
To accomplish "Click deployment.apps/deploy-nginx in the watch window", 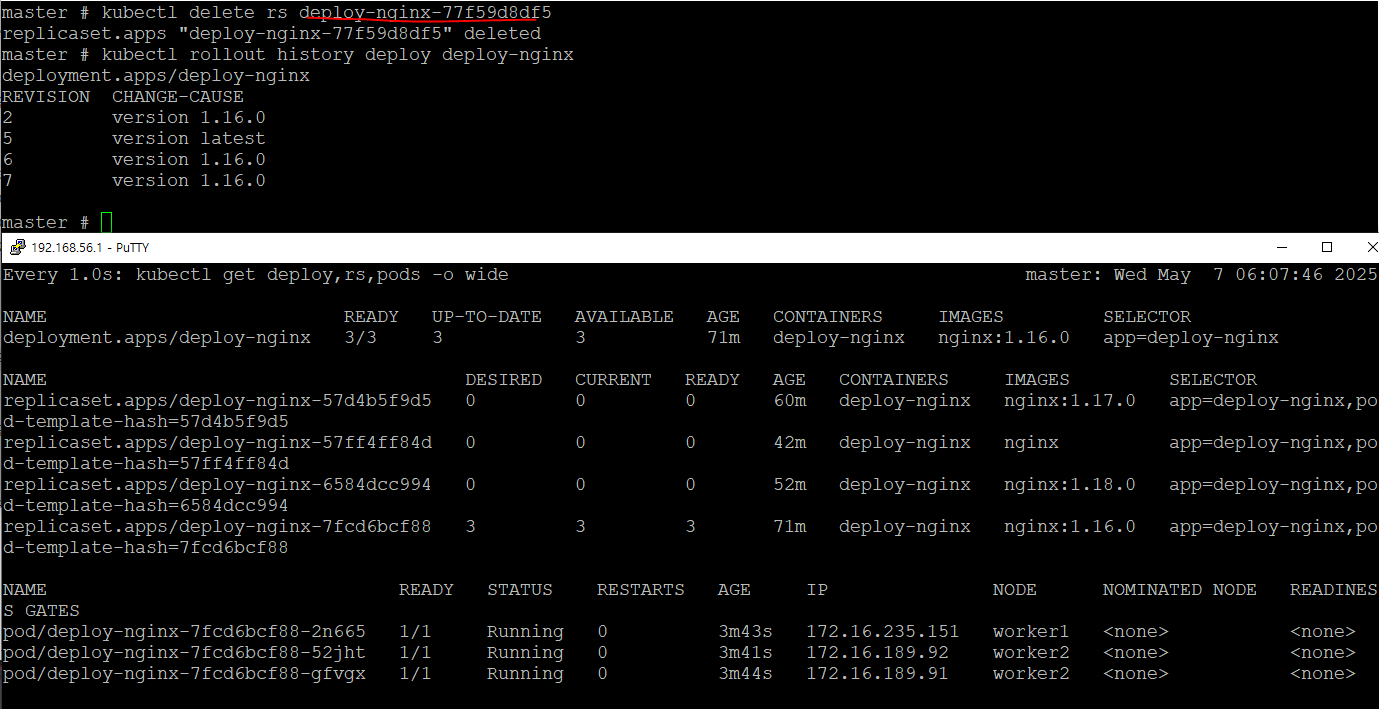I will 156,337.
